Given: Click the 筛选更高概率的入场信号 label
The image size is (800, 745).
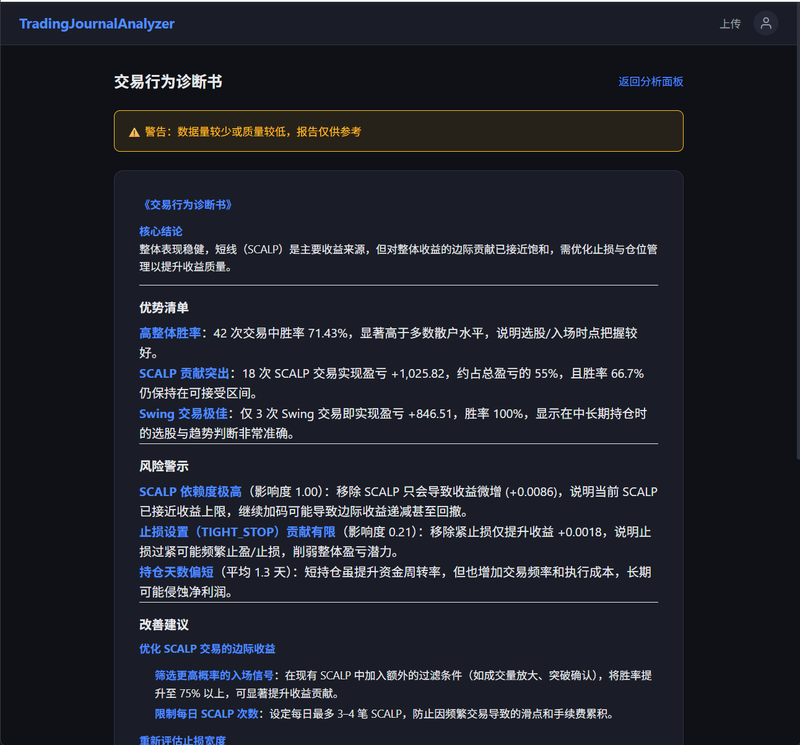Looking at the screenshot, I should 214,676.
